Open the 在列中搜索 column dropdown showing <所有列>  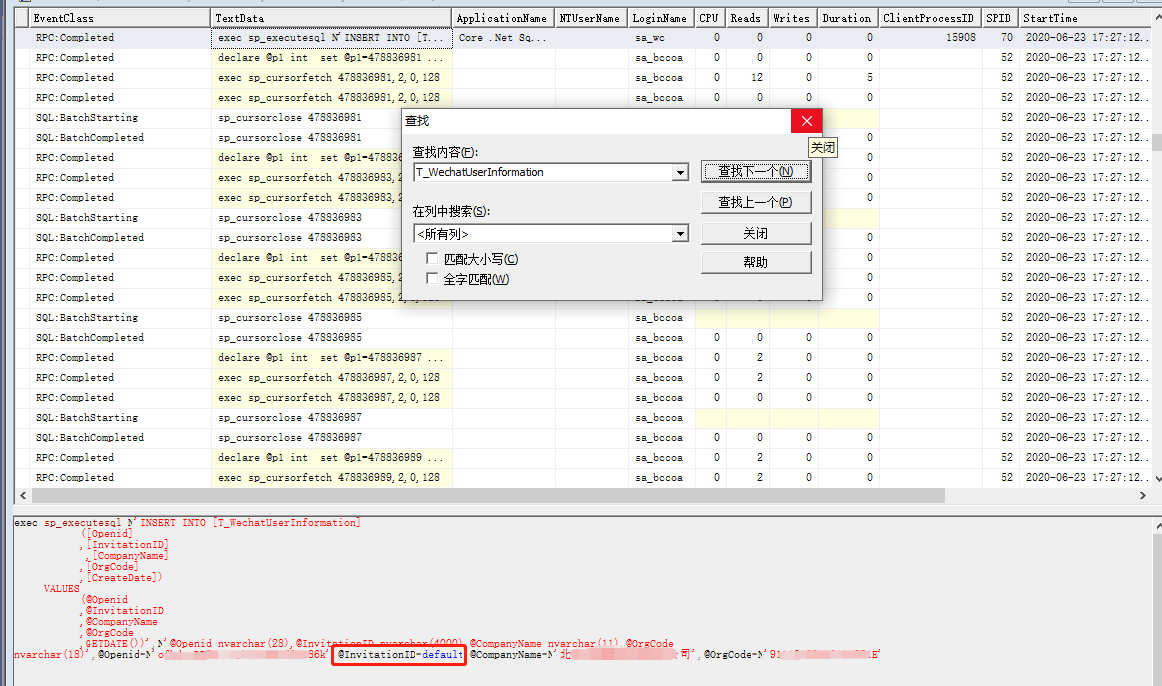pos(681,231)
